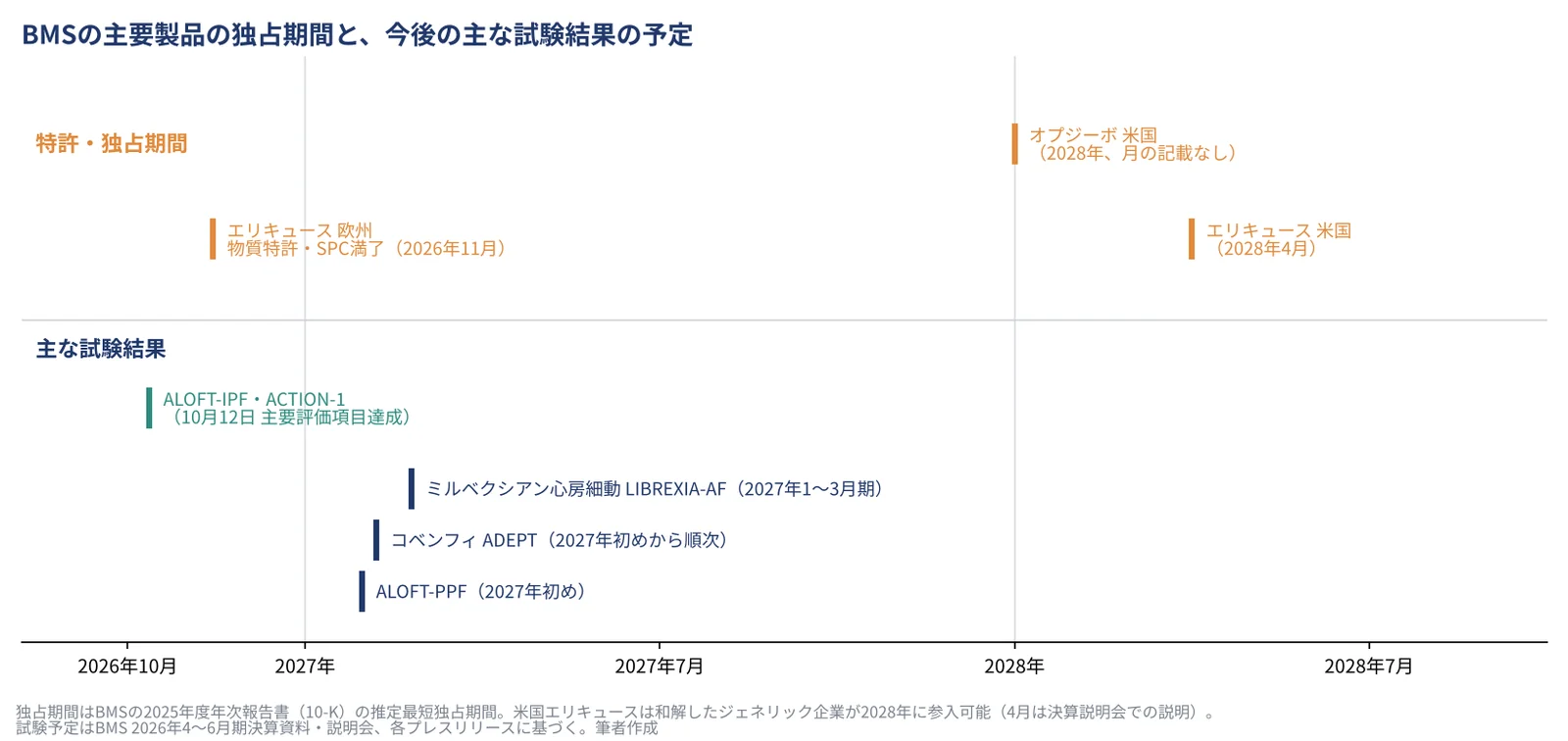Click the navy marker bar for コベンフィ ADEPT

click(376, 540)
